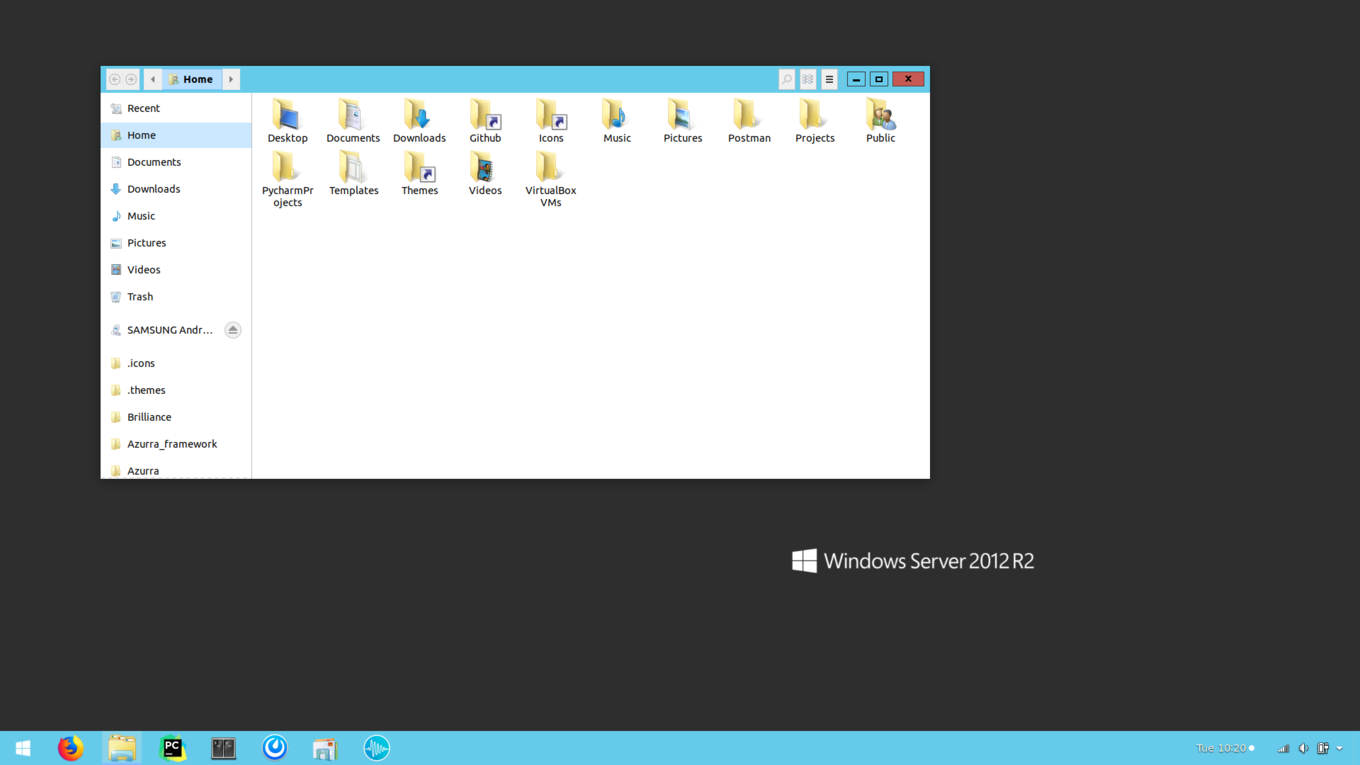
Task: Click the left path arrow before Home
Action: [153, 79]
